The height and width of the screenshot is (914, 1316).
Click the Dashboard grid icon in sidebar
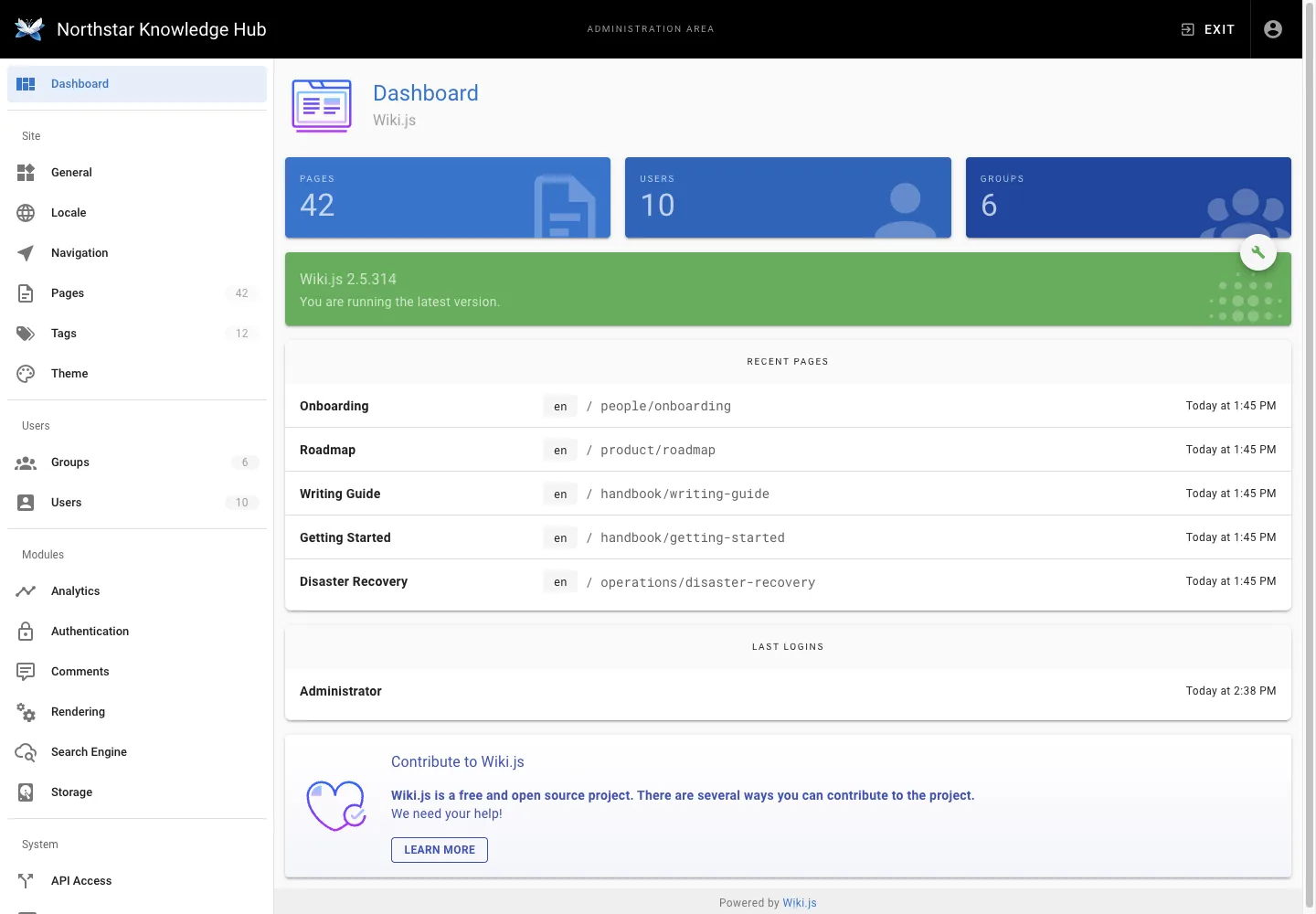tap(26, 84)
